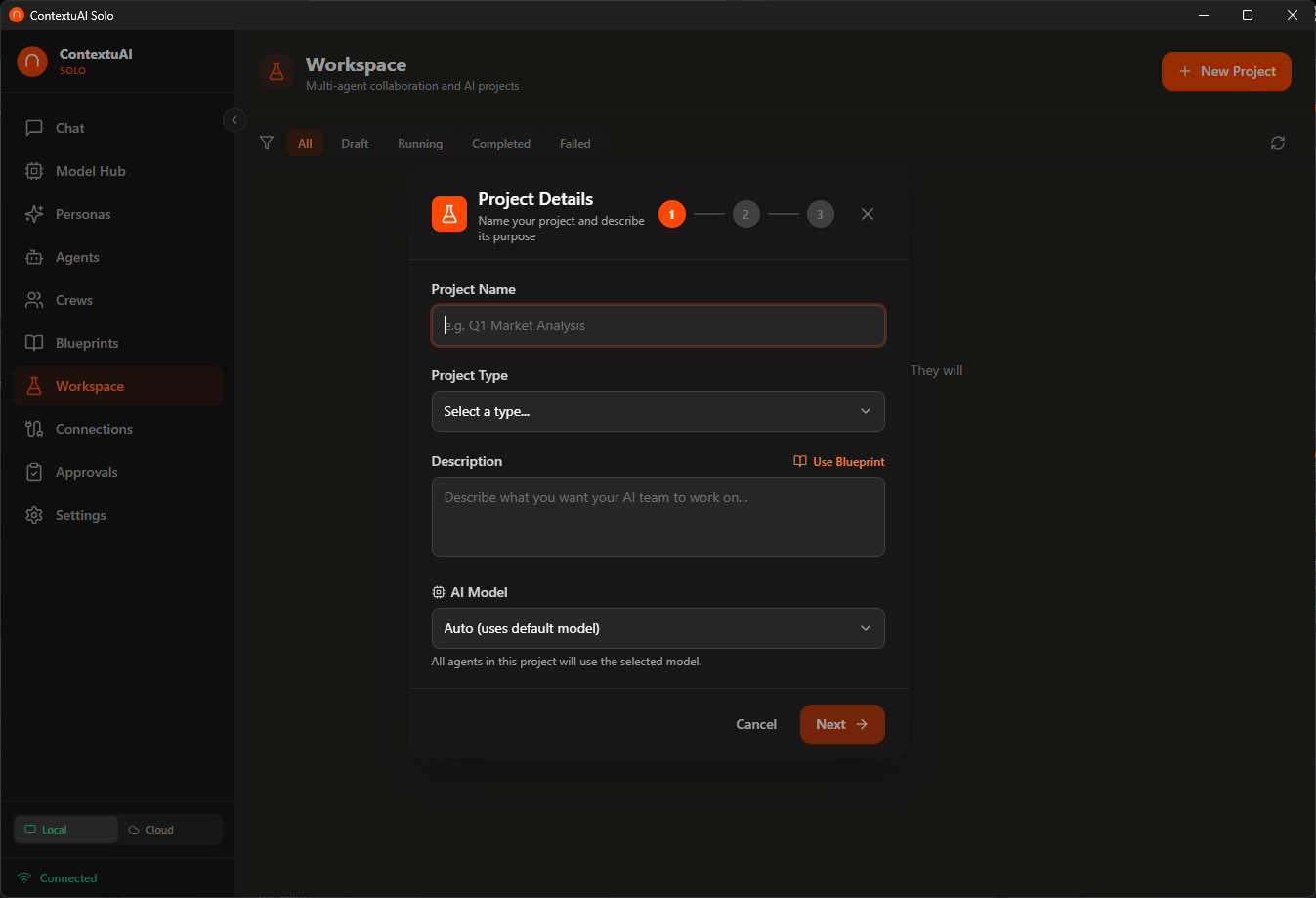Screen dimensions: 1316x898
Task: Open the Crews section
Action: coord(72,300)
